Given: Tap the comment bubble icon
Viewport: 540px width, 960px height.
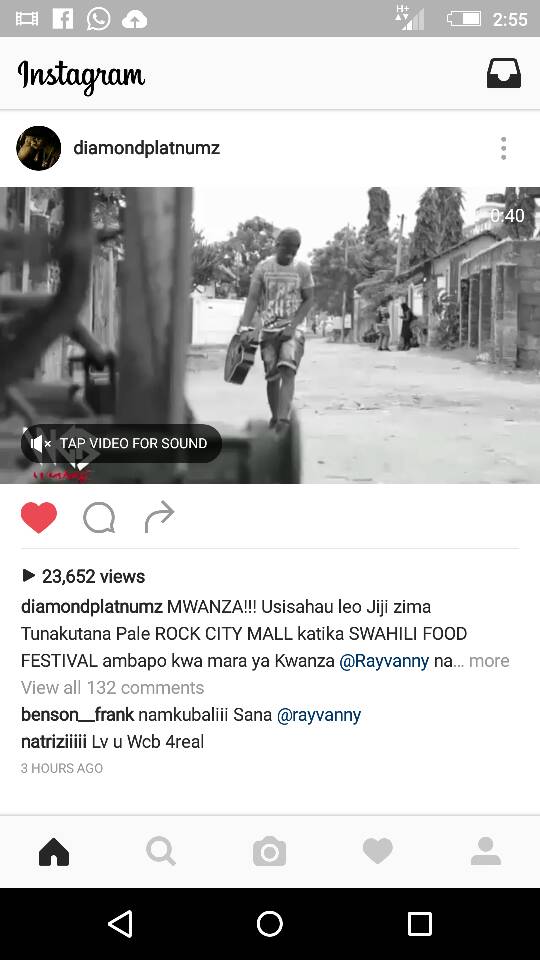Looking at the screenshot, I should click(x=99, y=518).
